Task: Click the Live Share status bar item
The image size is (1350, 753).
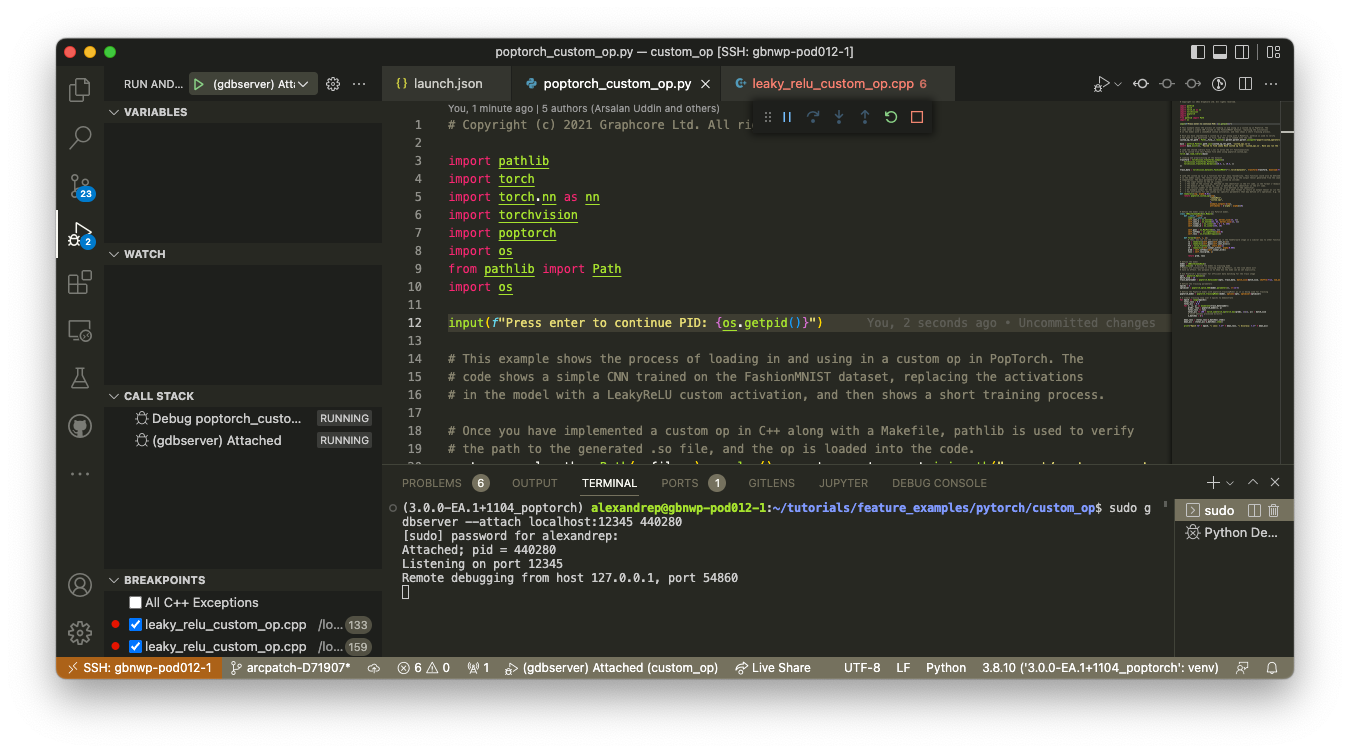Action: [x=773, y=667]
